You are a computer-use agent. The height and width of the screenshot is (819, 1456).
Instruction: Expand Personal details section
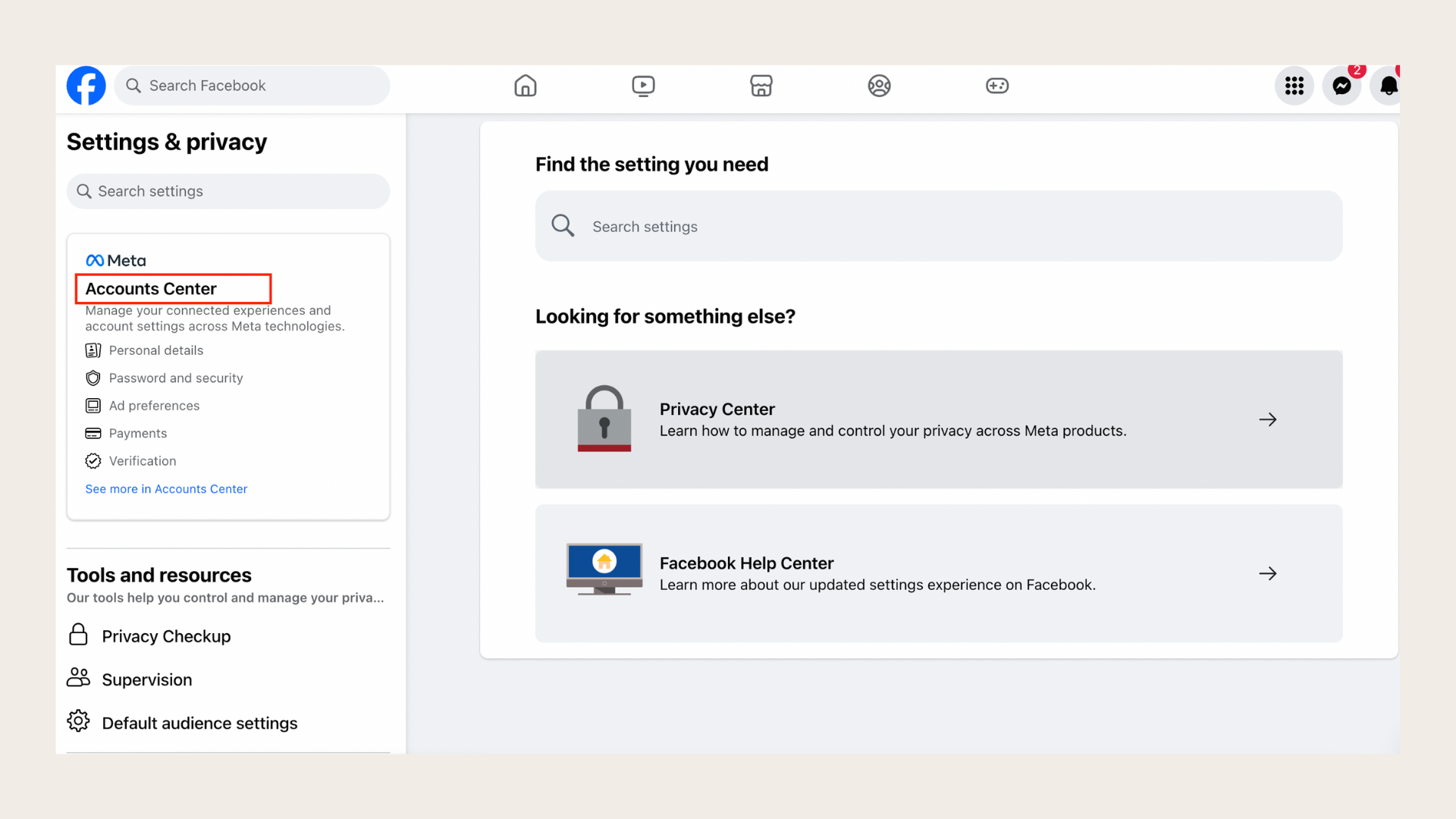[156, 349]
